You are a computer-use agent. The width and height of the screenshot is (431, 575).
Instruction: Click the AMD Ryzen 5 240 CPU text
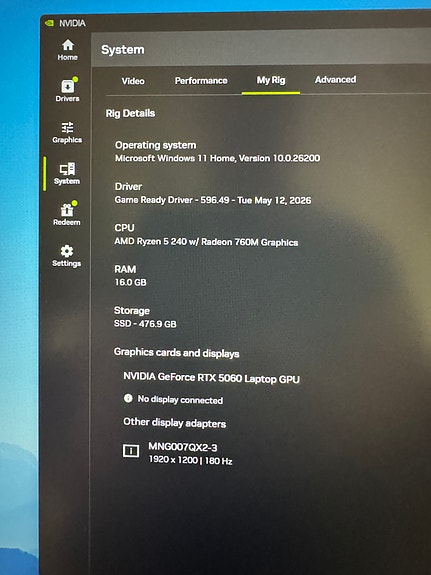[x=206, y=242]
